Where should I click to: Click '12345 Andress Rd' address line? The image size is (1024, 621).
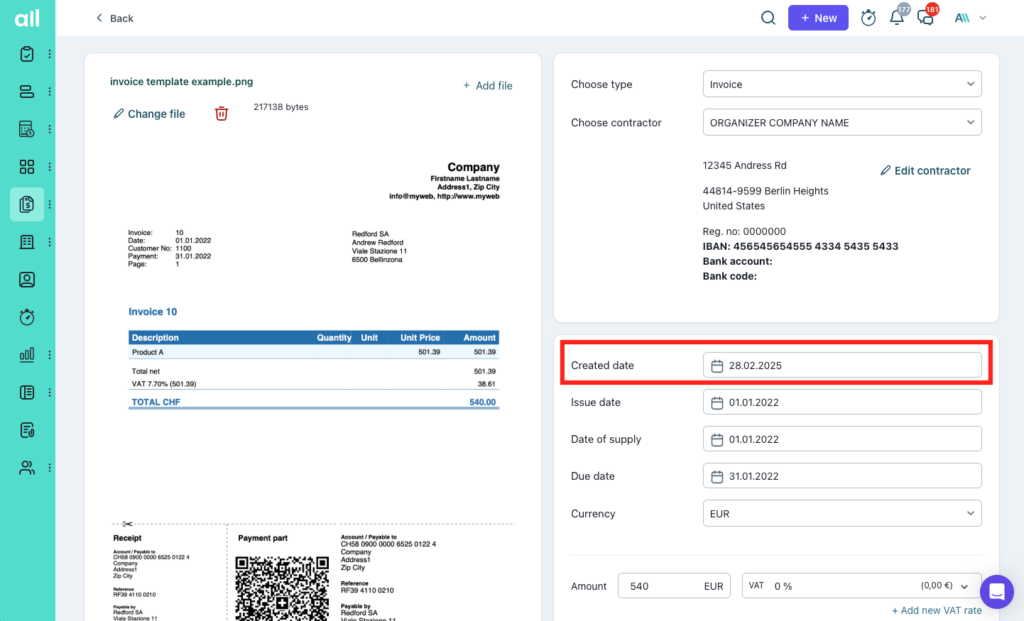click(744, 165)
